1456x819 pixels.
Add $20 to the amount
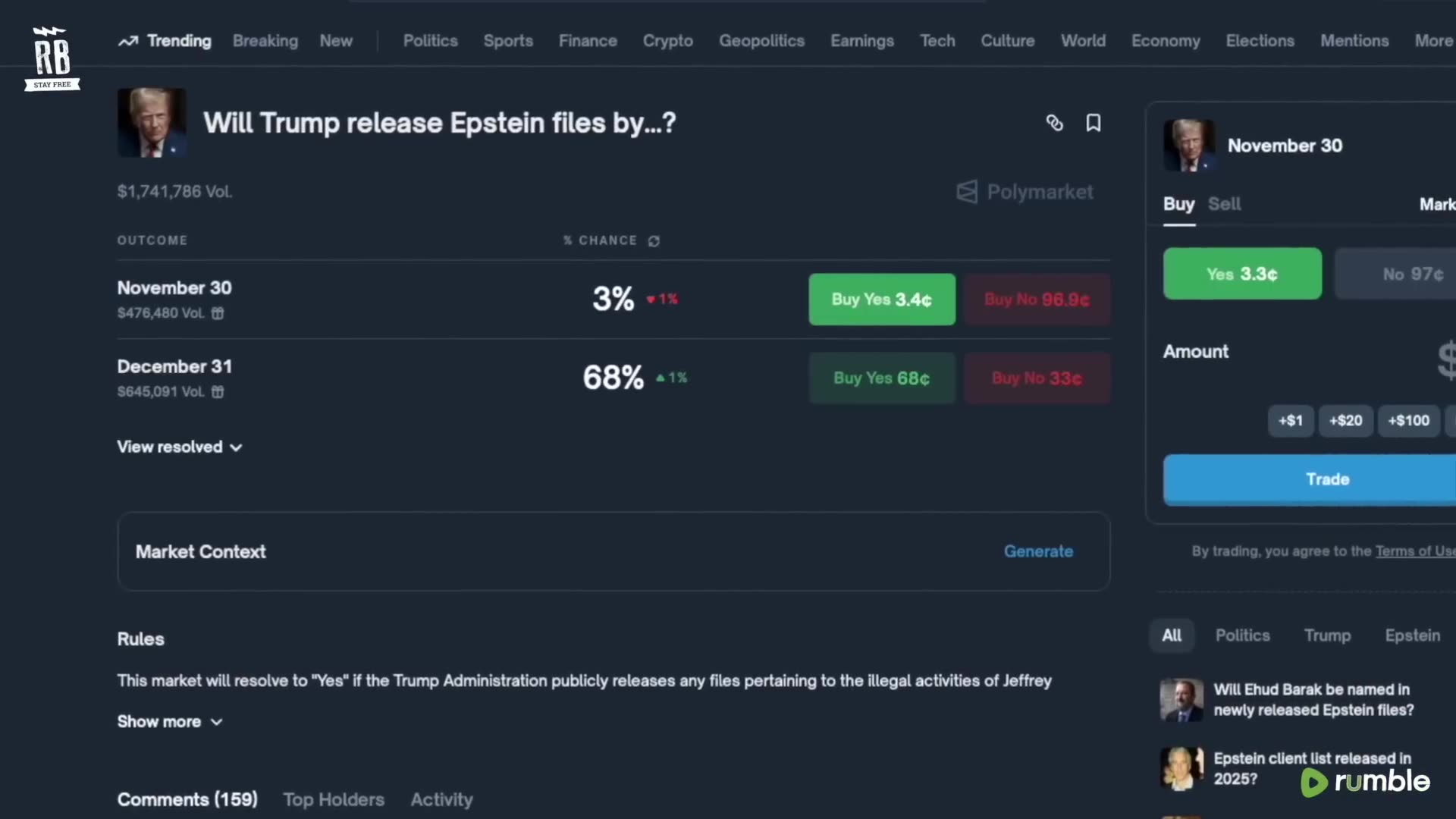pos(1345,421)
